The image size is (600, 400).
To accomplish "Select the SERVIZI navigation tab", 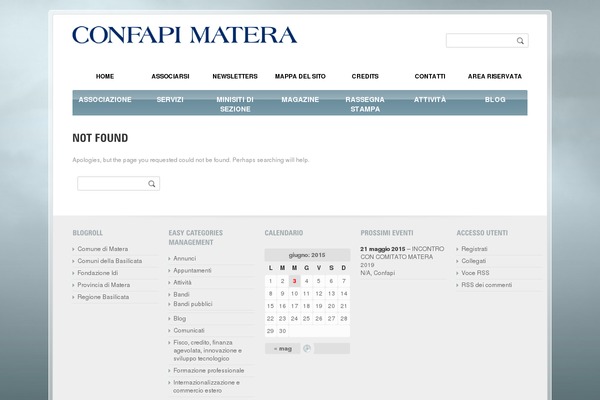I will point(170,100).
